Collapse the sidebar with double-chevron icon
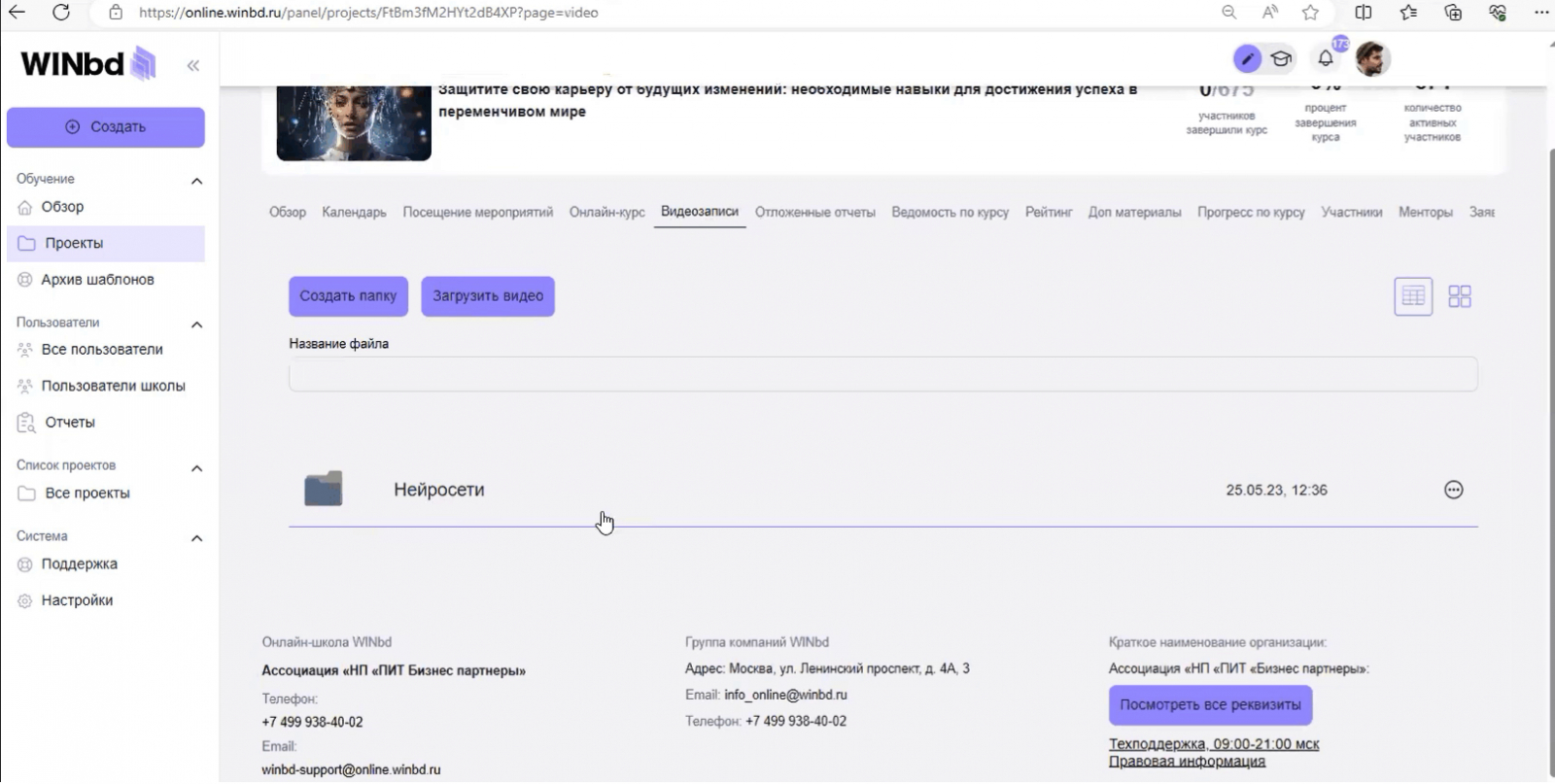Viewport: 1555px width, 784px height. pos(193,65)
